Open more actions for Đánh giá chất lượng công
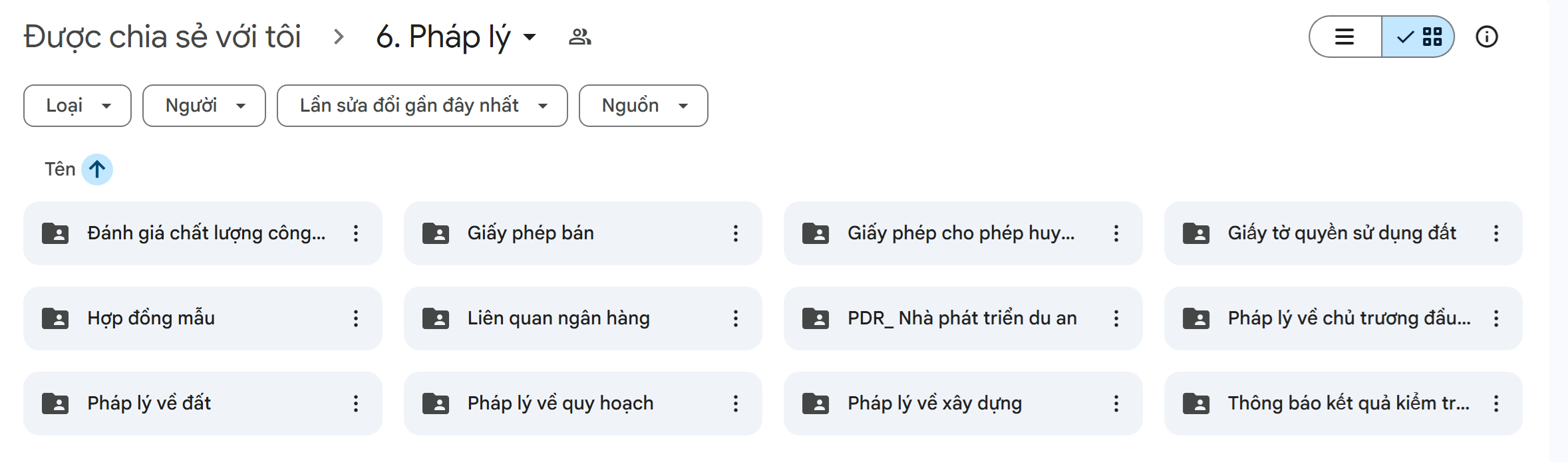This screenshot has height=462, width=1568. click(356, 233)
